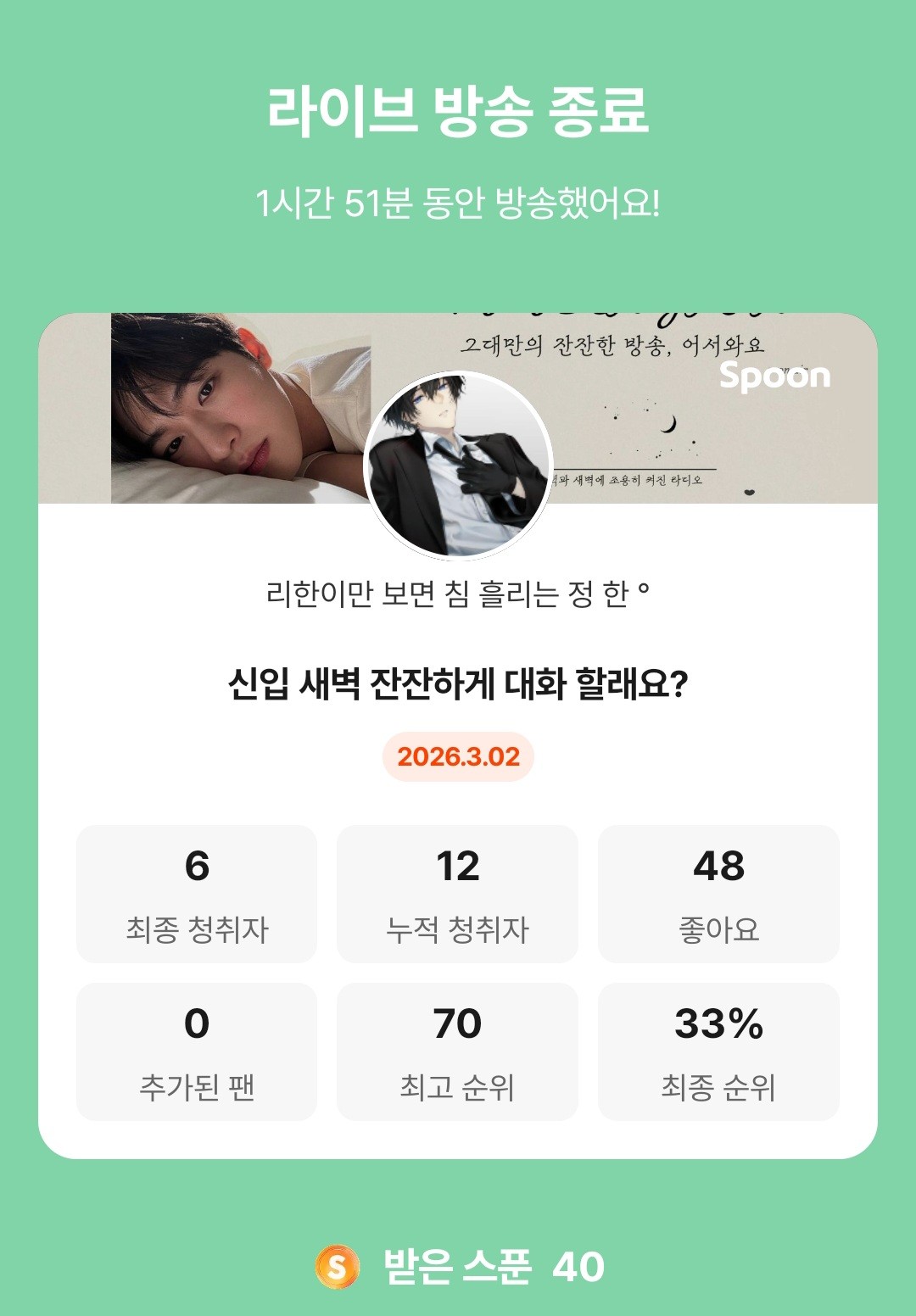Tap the banner text 그대만의 잔잔한 방송, 어서와요
Image resolution: width=916 pixels, height=1316 pixels.
click(x=612, y=345)
